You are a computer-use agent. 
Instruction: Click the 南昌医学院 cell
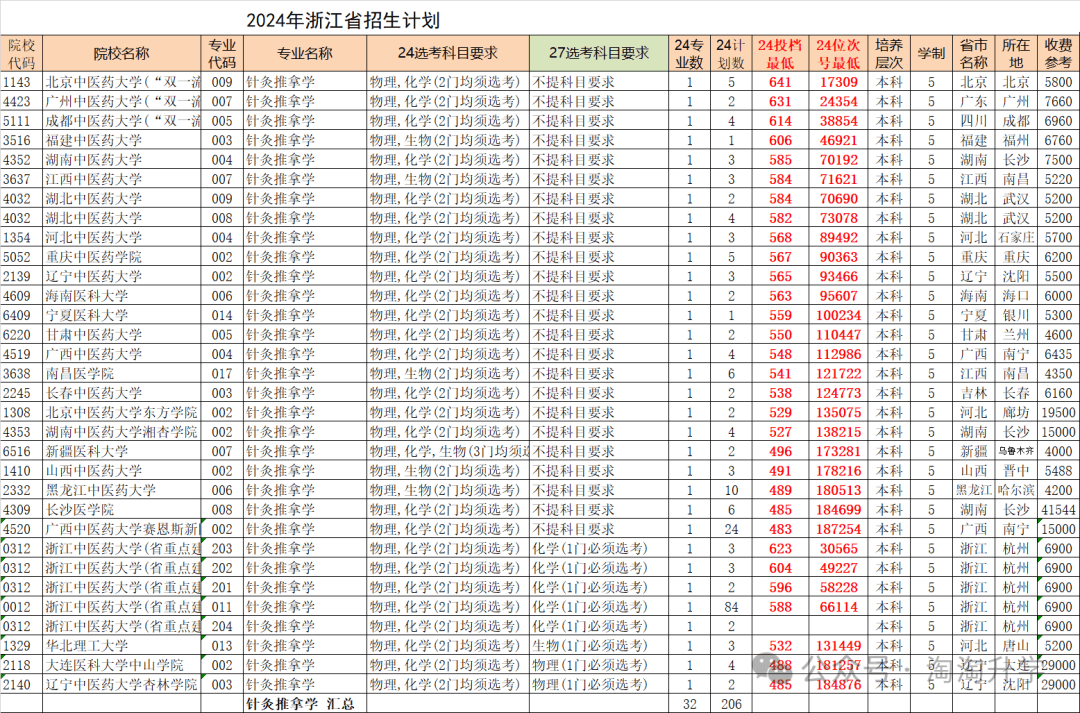(x=122, y=373)
